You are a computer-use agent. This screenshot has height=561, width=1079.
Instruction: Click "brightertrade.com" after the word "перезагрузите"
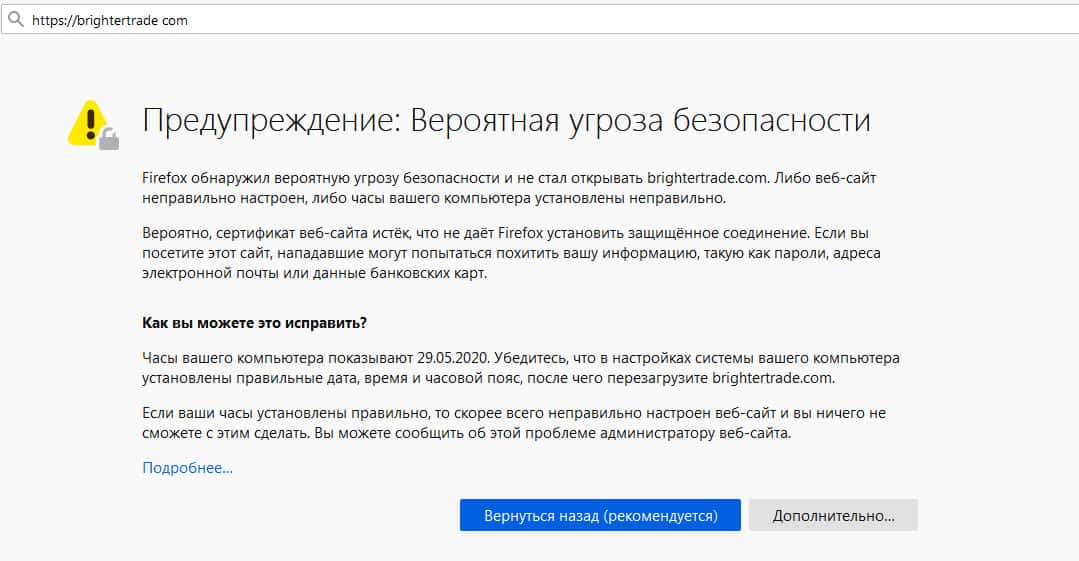click(x=772, y=378)
